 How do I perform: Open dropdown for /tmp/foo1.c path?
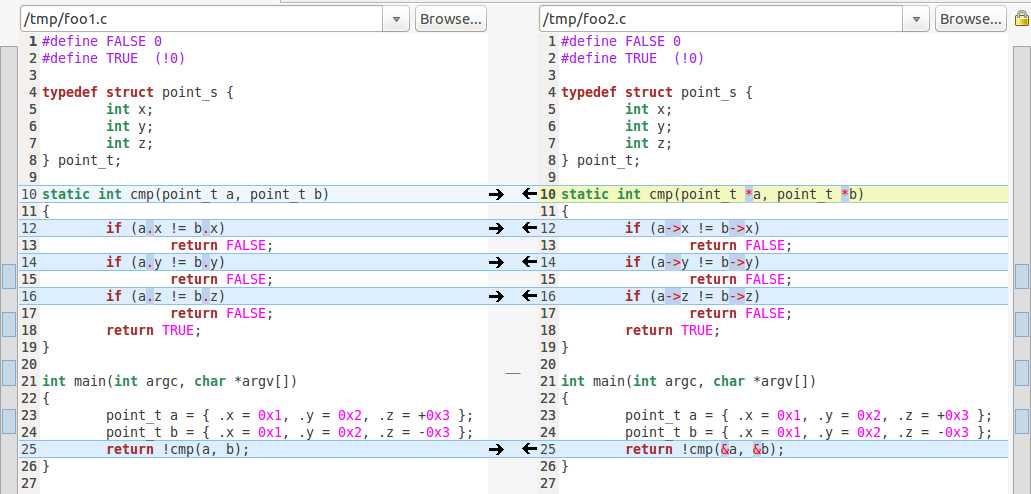pos(396,19)
